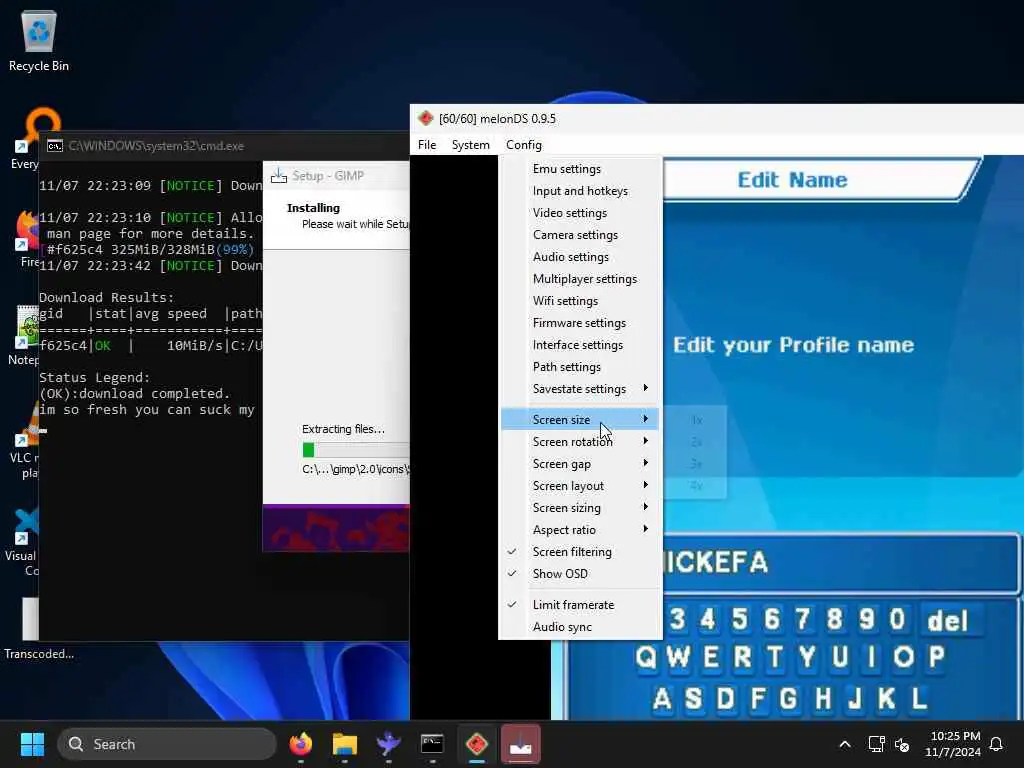Open the clock and date panel
1024x768 pixels.
point(954,744)
